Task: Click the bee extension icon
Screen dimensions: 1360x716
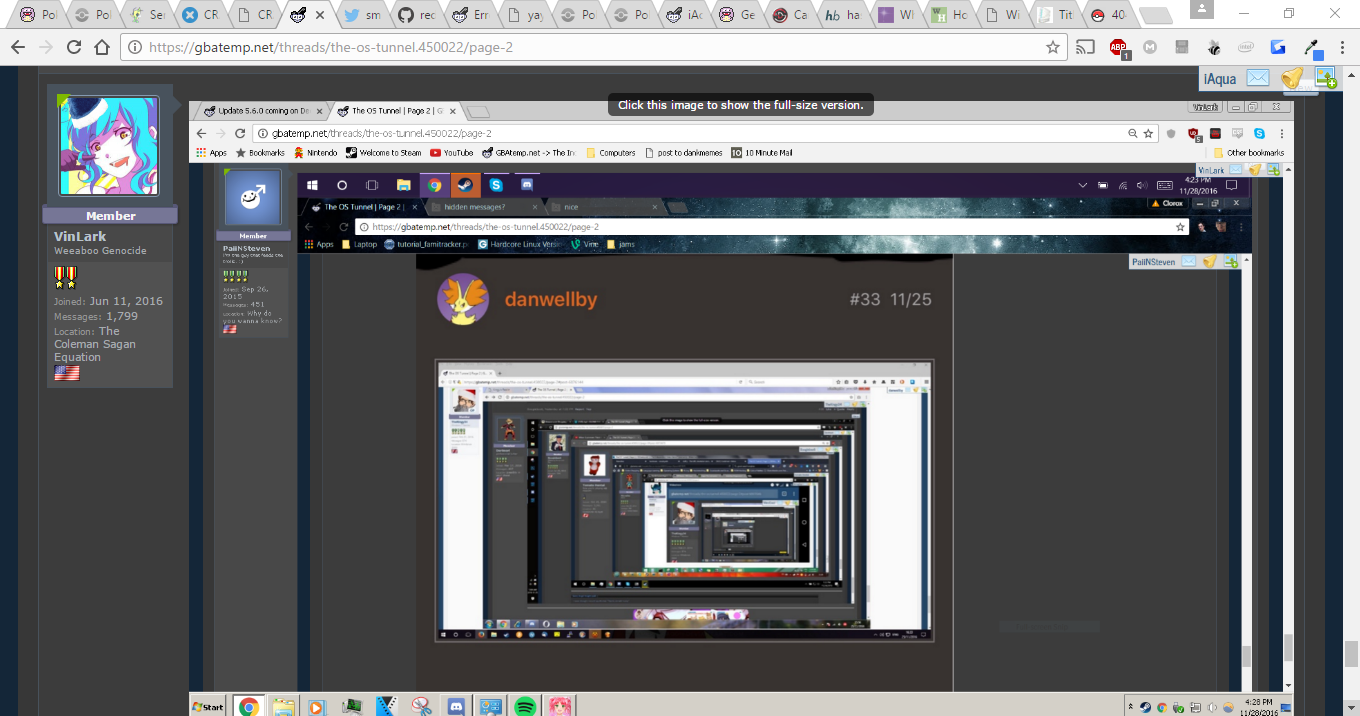Action: tap(1214, 47)
